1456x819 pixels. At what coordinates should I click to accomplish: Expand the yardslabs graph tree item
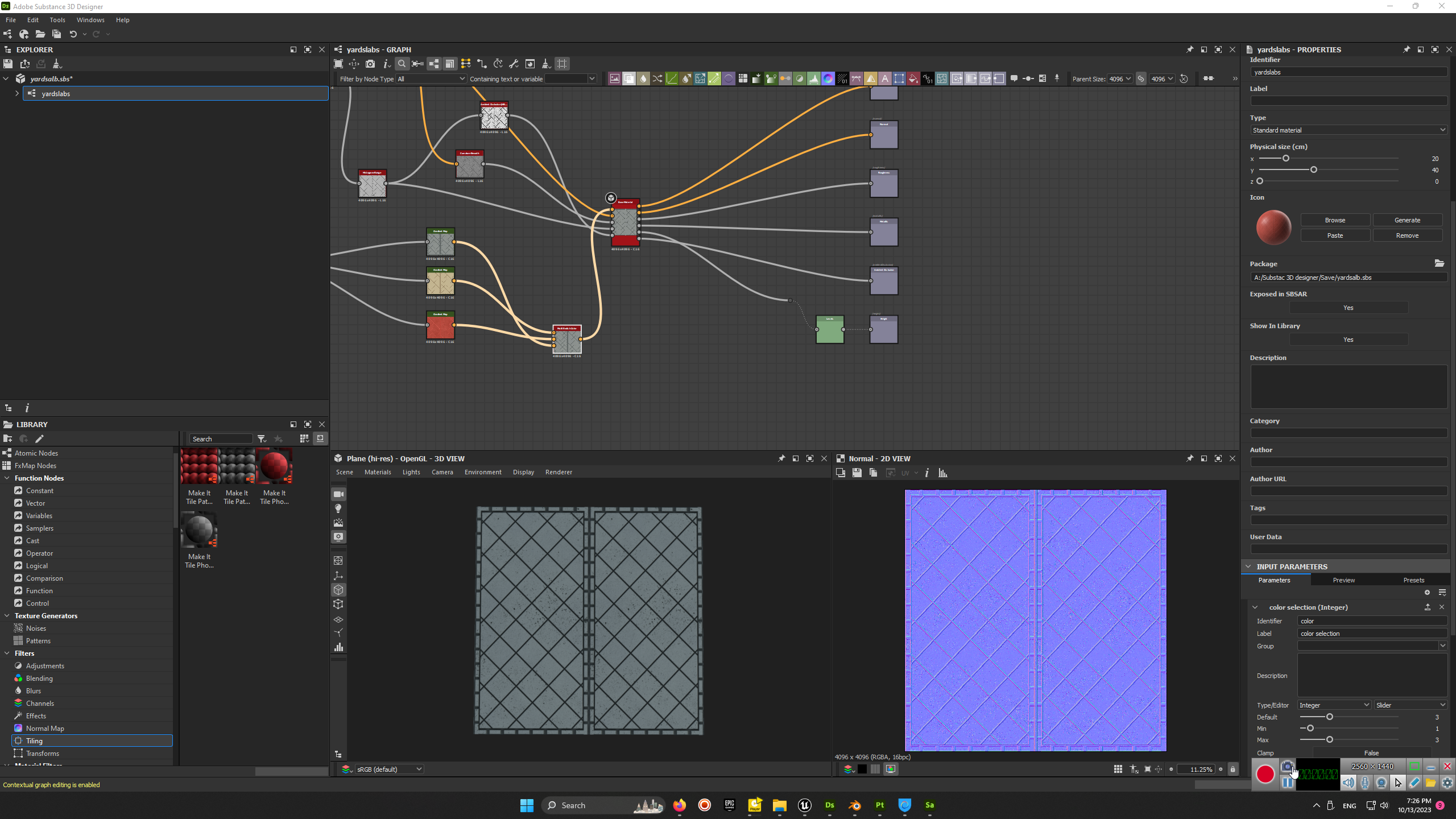[17, 93]
